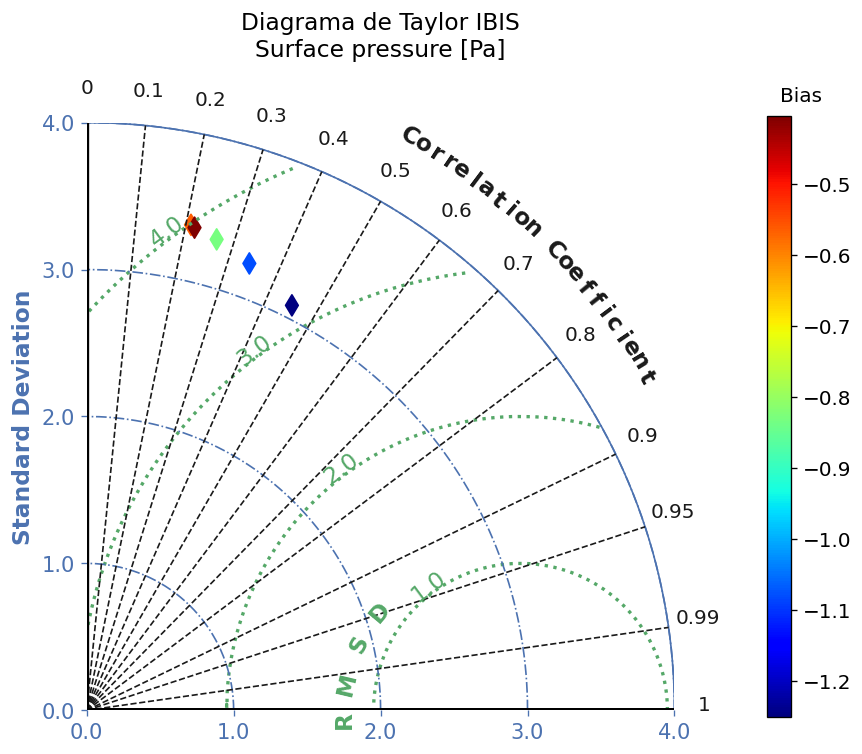Click the 2.0 tick on the horizontal axis
862x754 pixels.
[x=380, y=731]
